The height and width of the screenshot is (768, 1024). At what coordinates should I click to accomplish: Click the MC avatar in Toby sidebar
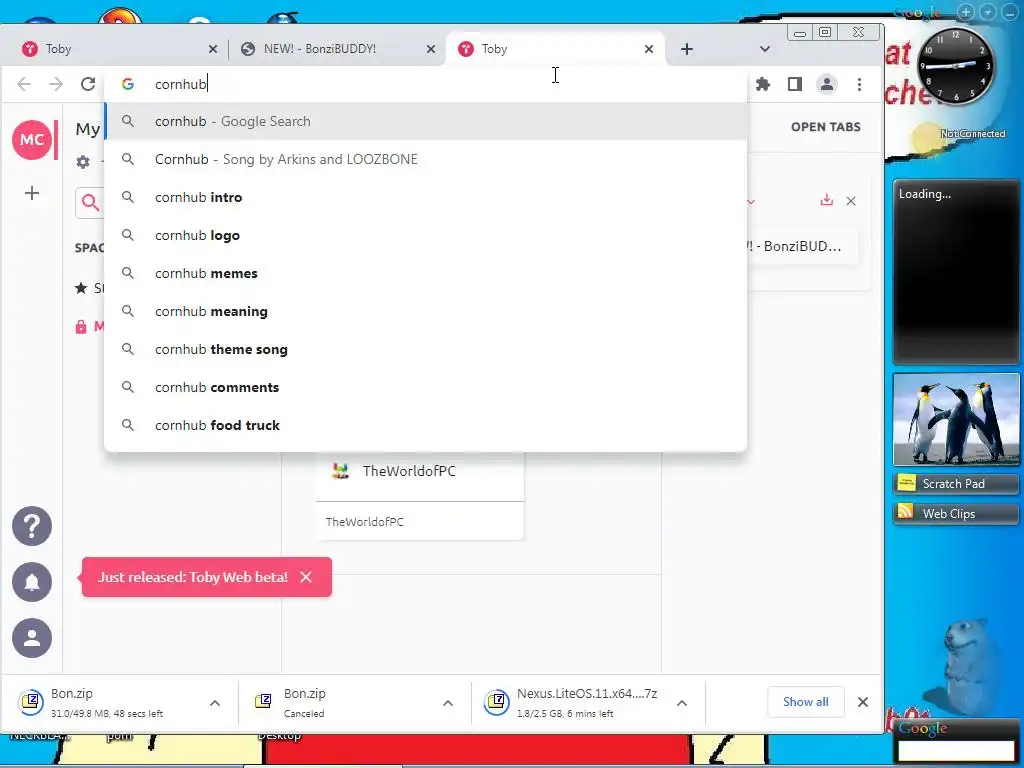coord(32,139)
